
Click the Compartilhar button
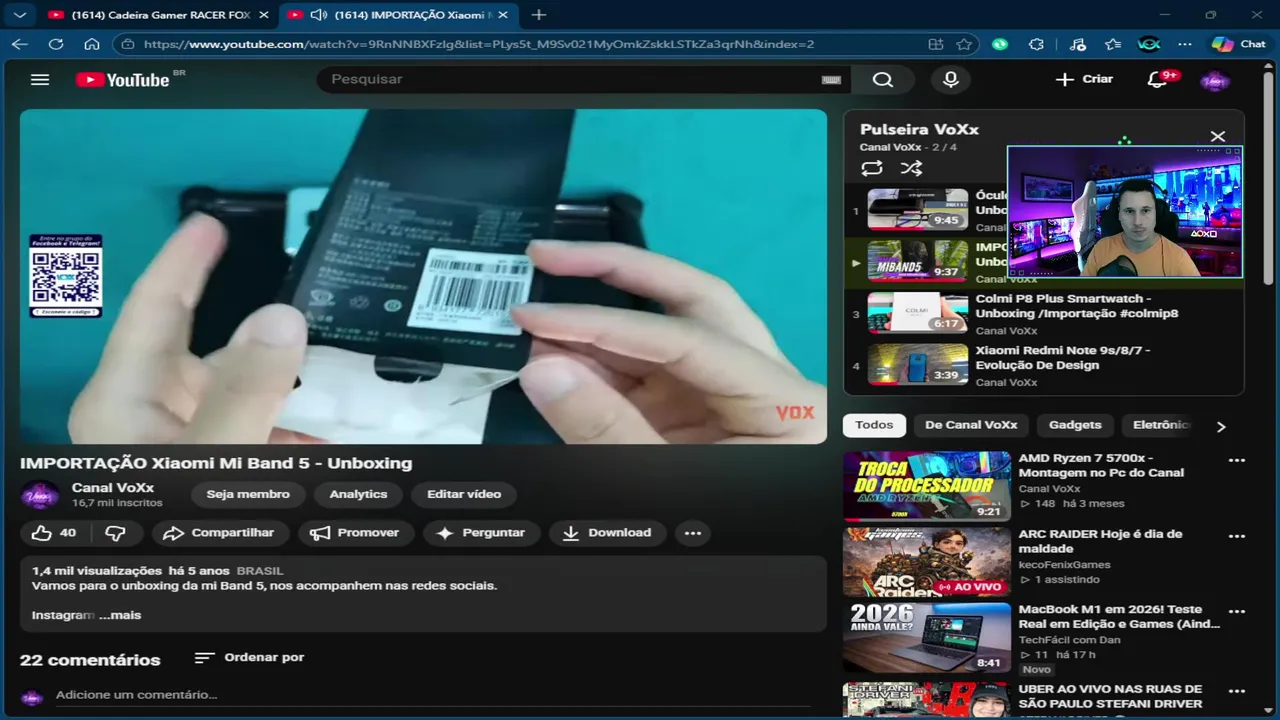[x=219, y=533]
